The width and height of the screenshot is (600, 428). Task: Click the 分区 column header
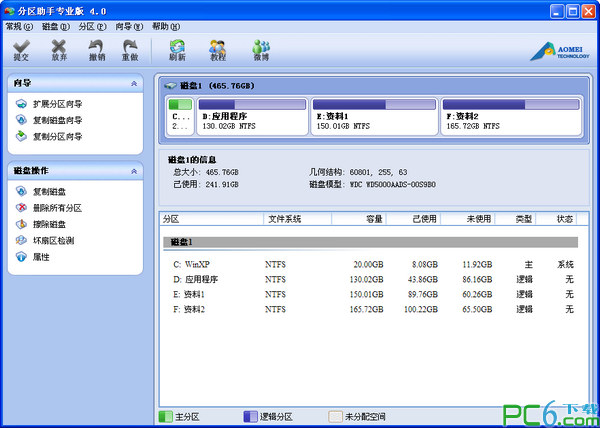pyautogui.click(x=212, y=219)
